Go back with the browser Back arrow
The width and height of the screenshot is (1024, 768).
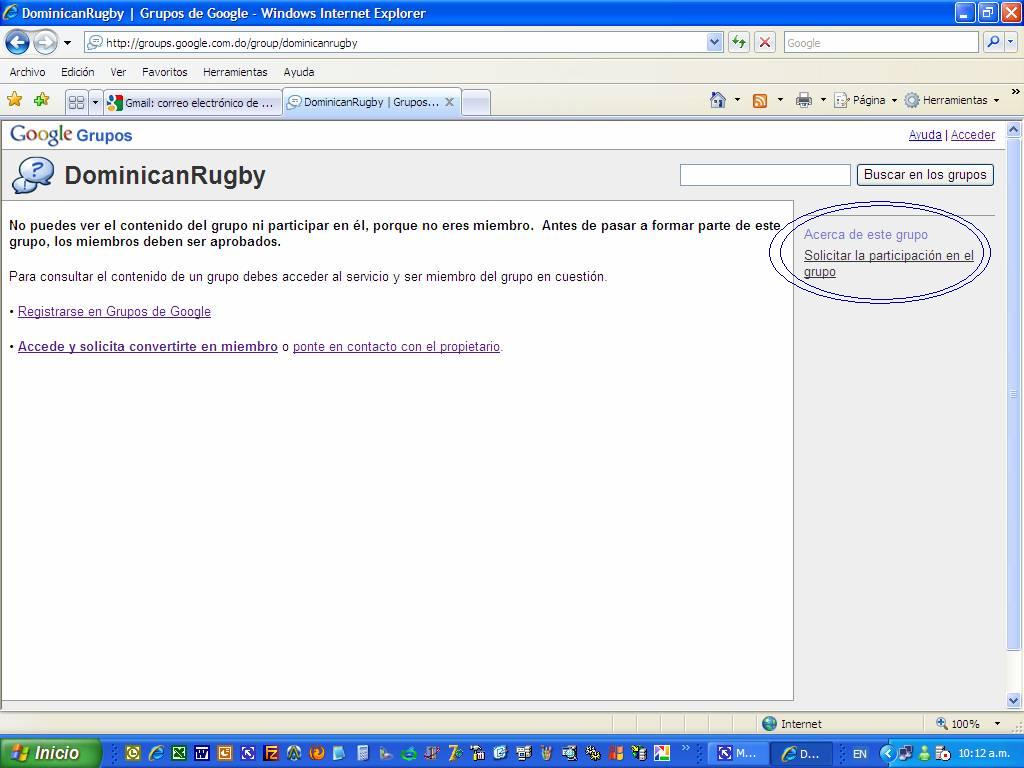[x=18, y=43]
